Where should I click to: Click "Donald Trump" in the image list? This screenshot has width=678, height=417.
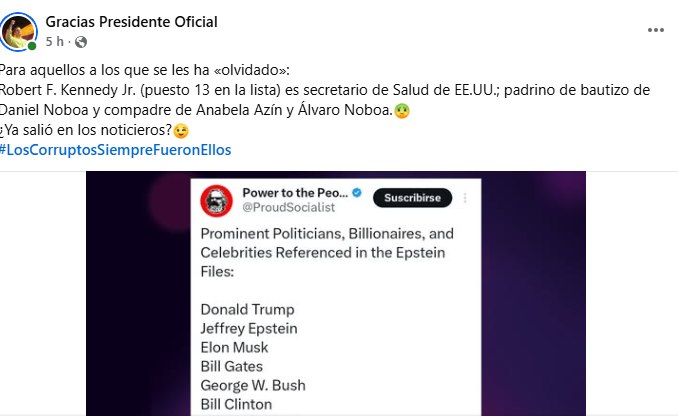[247, 309]
